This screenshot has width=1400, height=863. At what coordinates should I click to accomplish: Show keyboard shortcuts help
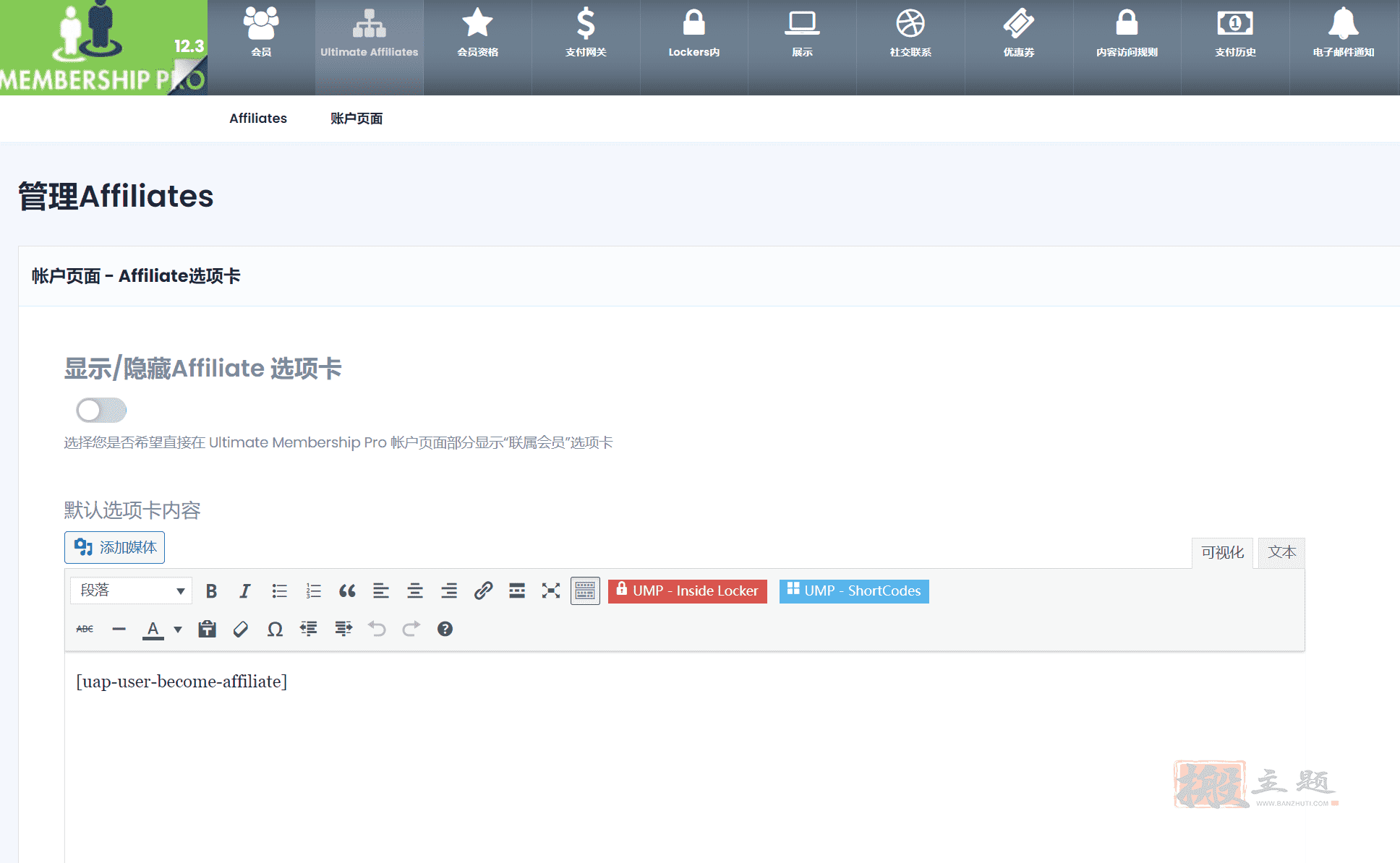click(445, 629)
